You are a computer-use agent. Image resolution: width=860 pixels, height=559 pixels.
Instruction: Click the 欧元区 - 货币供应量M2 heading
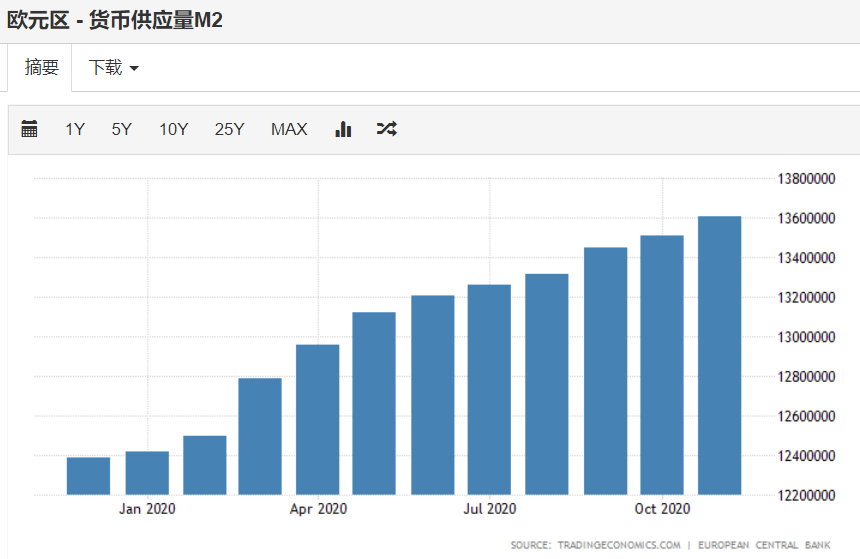115,21
